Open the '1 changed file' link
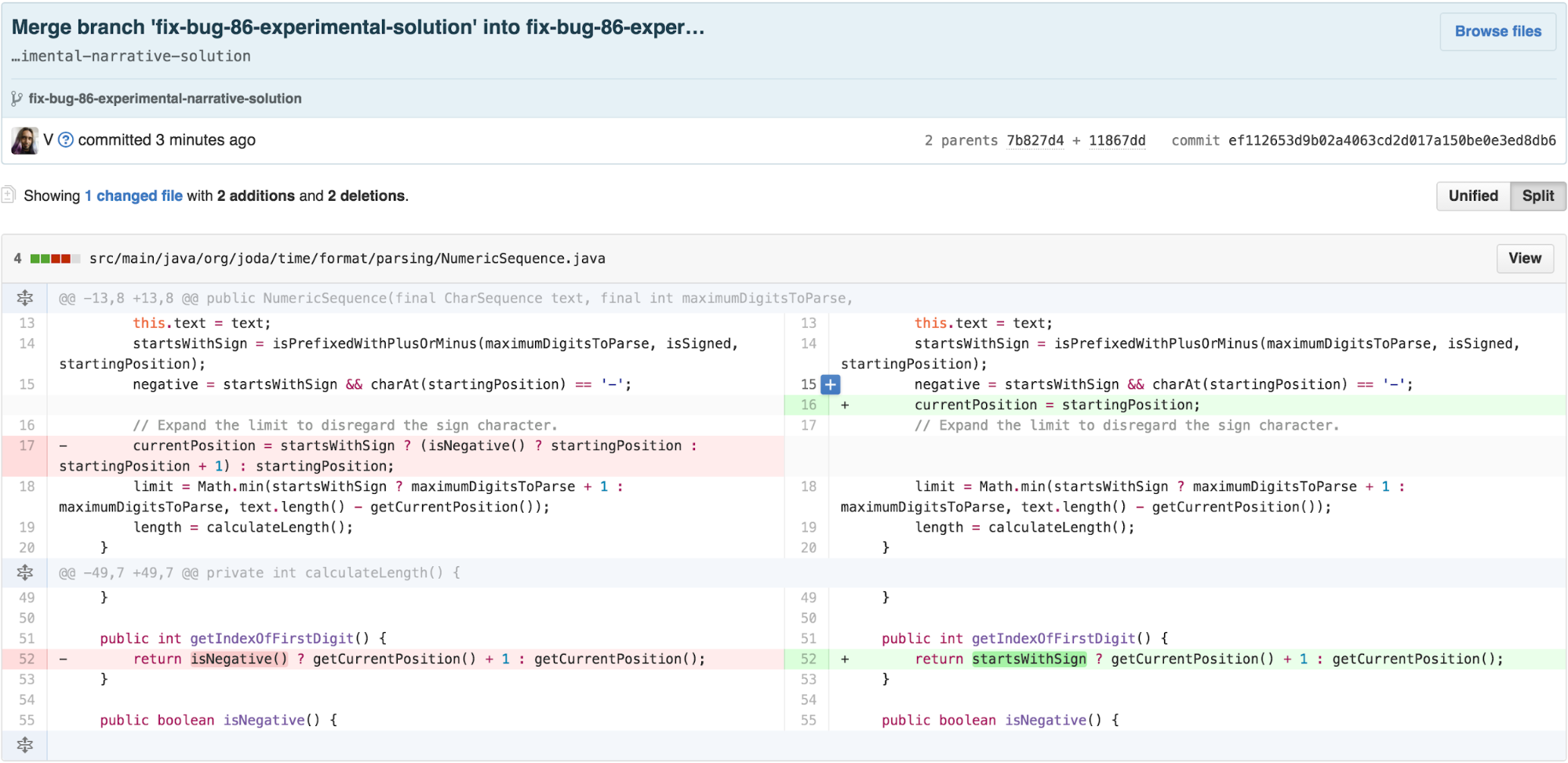1568x763 pixels. click(x=133, y=196)
